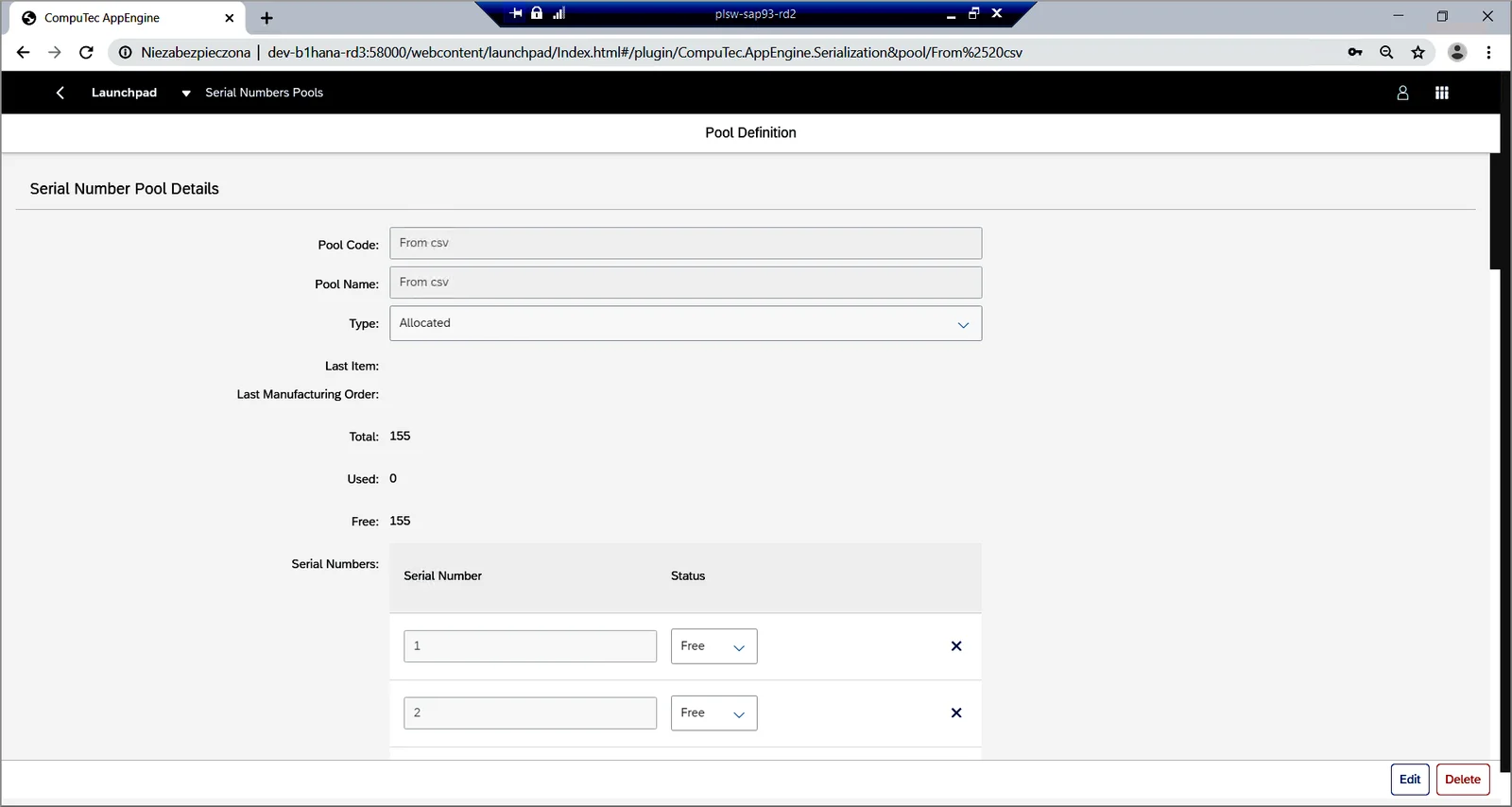Go forward using the browser forward arrow
This screenshot has width=1512, height=807.
(55, 53)
